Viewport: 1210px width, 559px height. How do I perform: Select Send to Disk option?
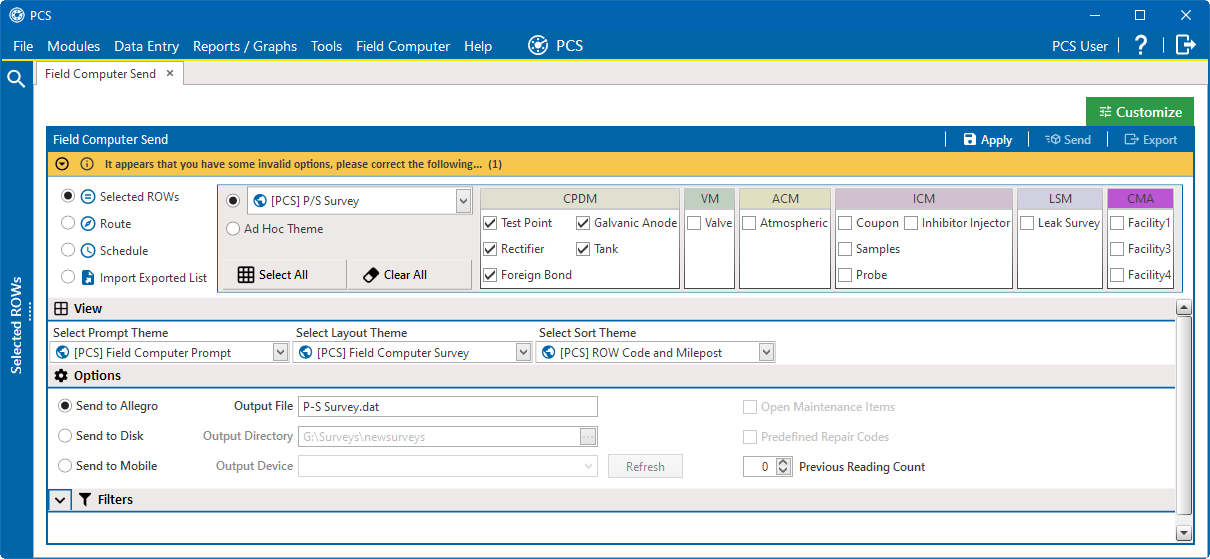(x=65, y=436)
